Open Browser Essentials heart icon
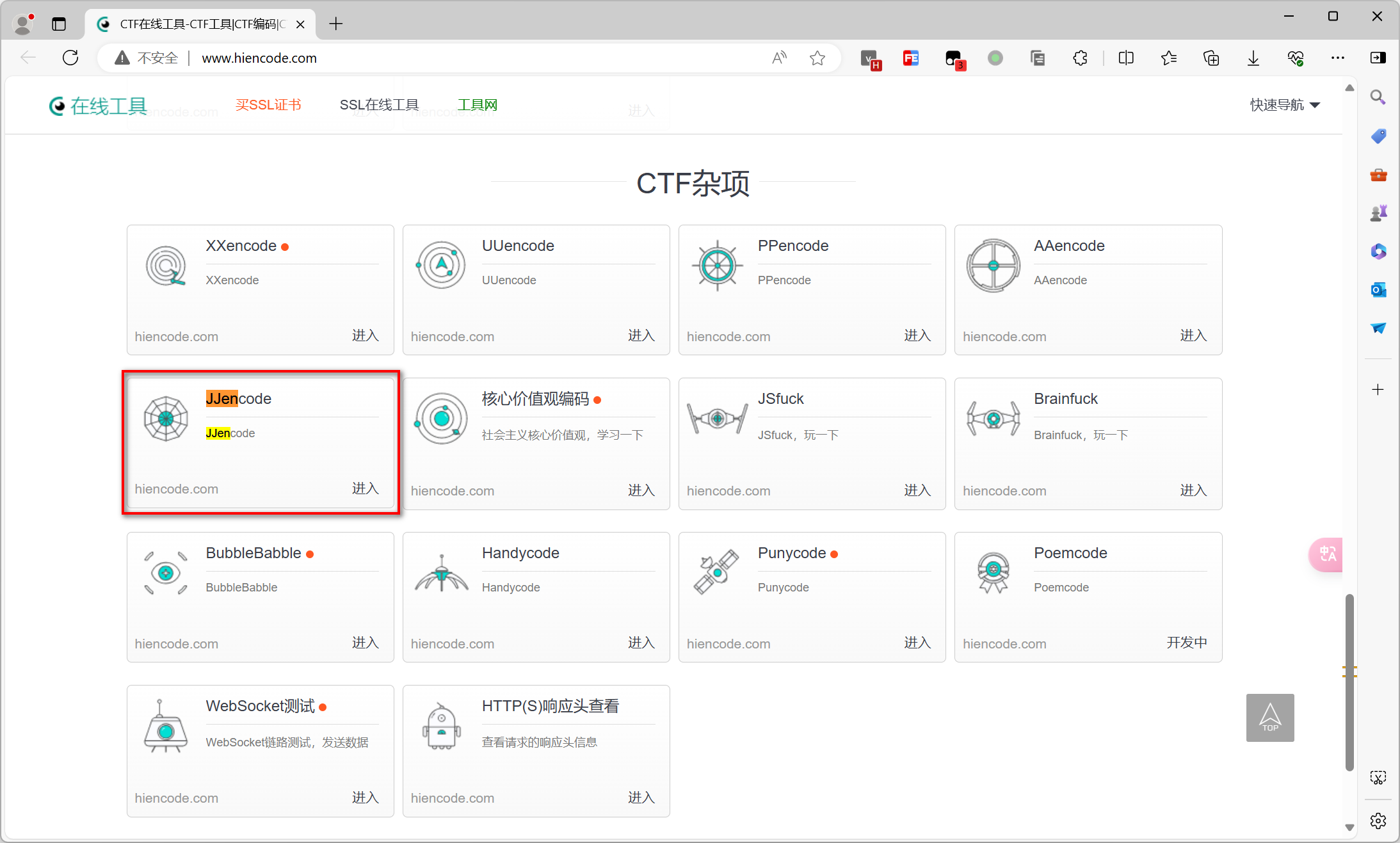Image resolution: width=1400 pixels, height=843 pixels. 1296,58
